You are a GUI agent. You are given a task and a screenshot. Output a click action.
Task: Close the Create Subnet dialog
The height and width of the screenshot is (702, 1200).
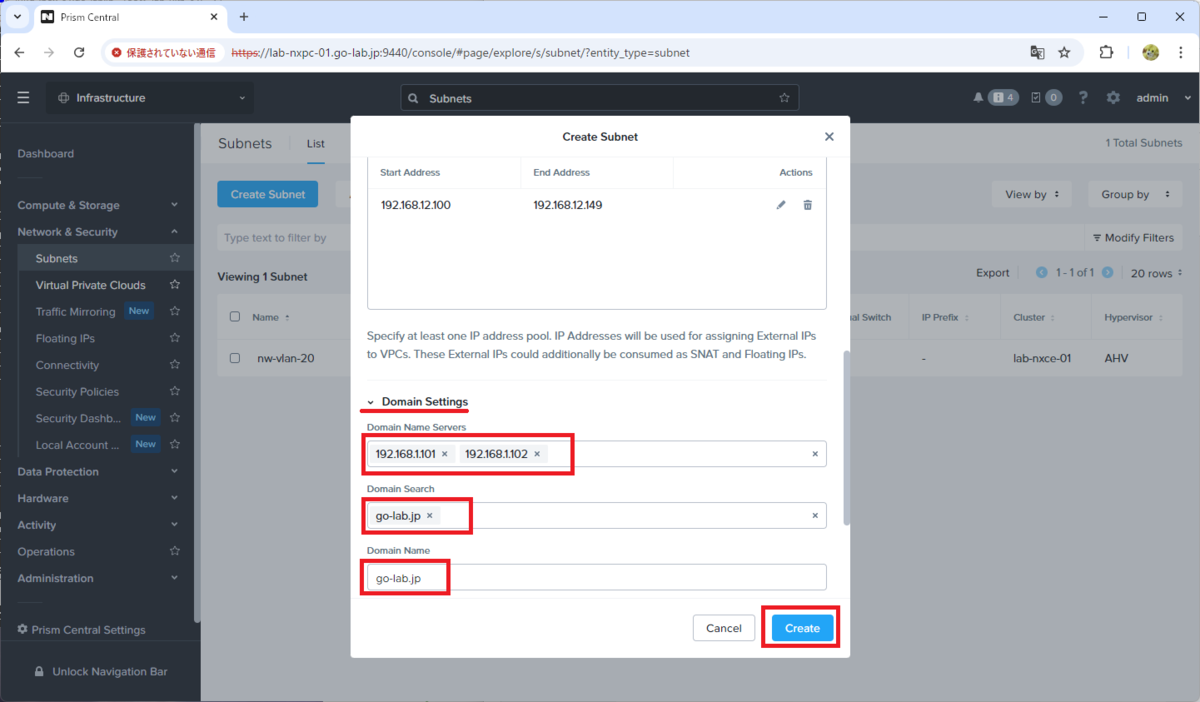(x=829, y=136)
